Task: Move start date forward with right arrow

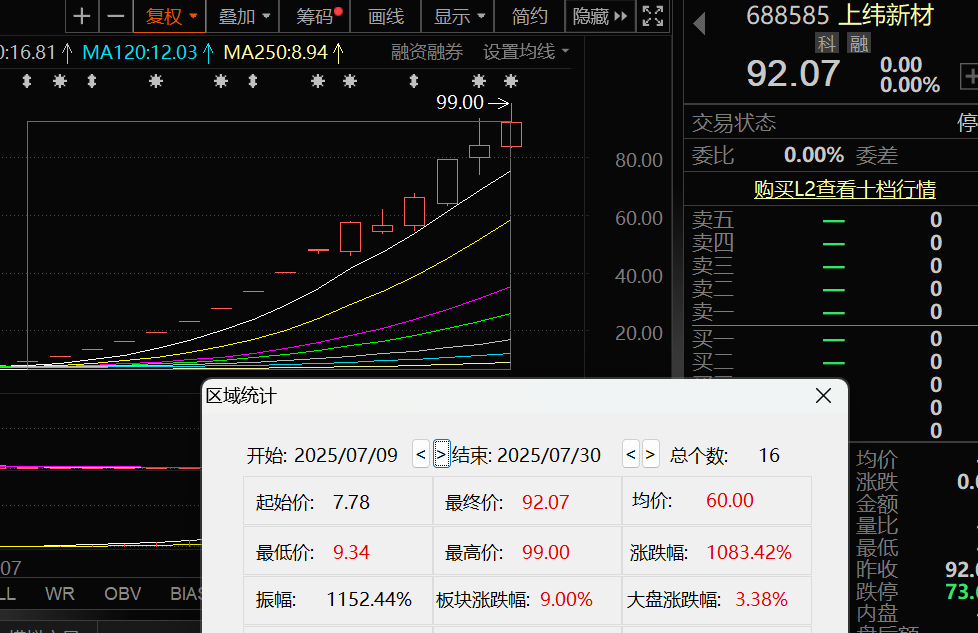Action: (x=441, y=454)
